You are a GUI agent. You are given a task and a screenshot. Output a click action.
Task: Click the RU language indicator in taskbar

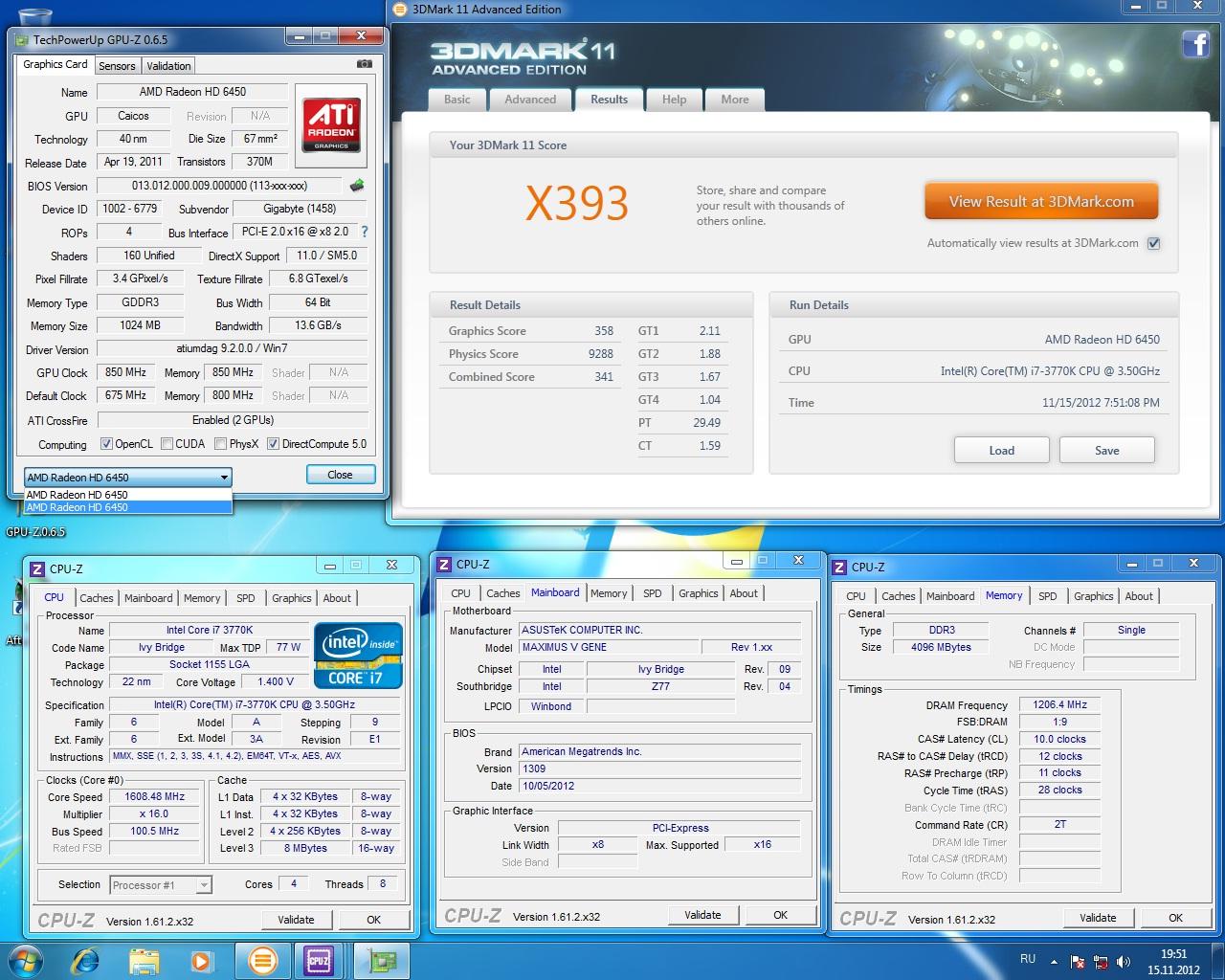point(1028,958)
